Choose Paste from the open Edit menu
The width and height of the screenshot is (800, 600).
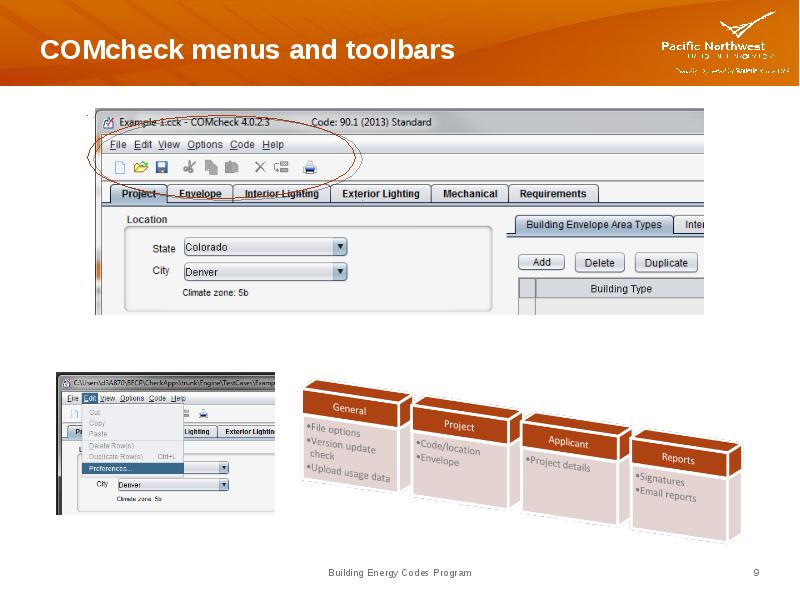tap(133, 434)
